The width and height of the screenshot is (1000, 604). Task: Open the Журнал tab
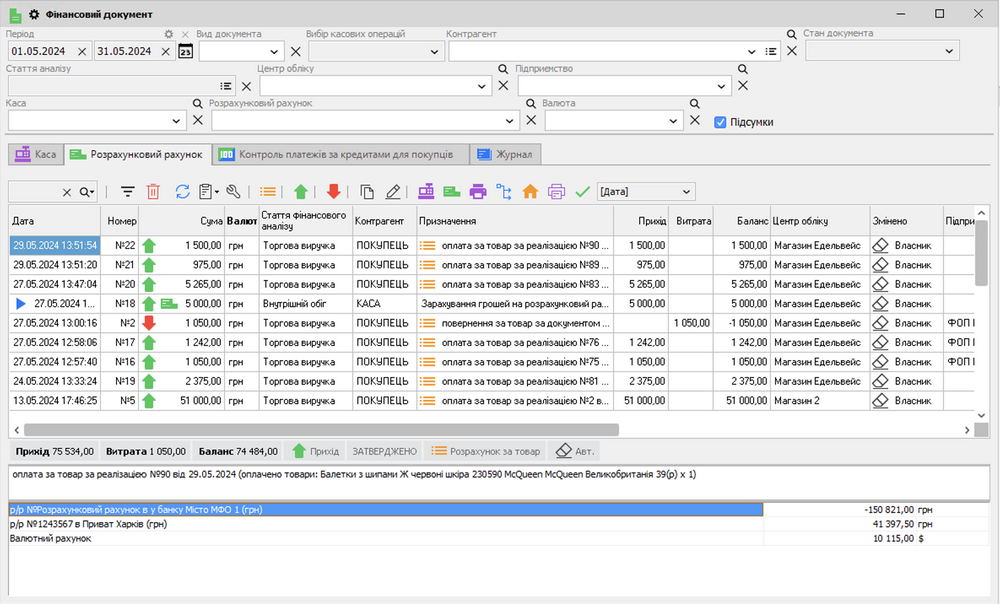coord(506,155)
